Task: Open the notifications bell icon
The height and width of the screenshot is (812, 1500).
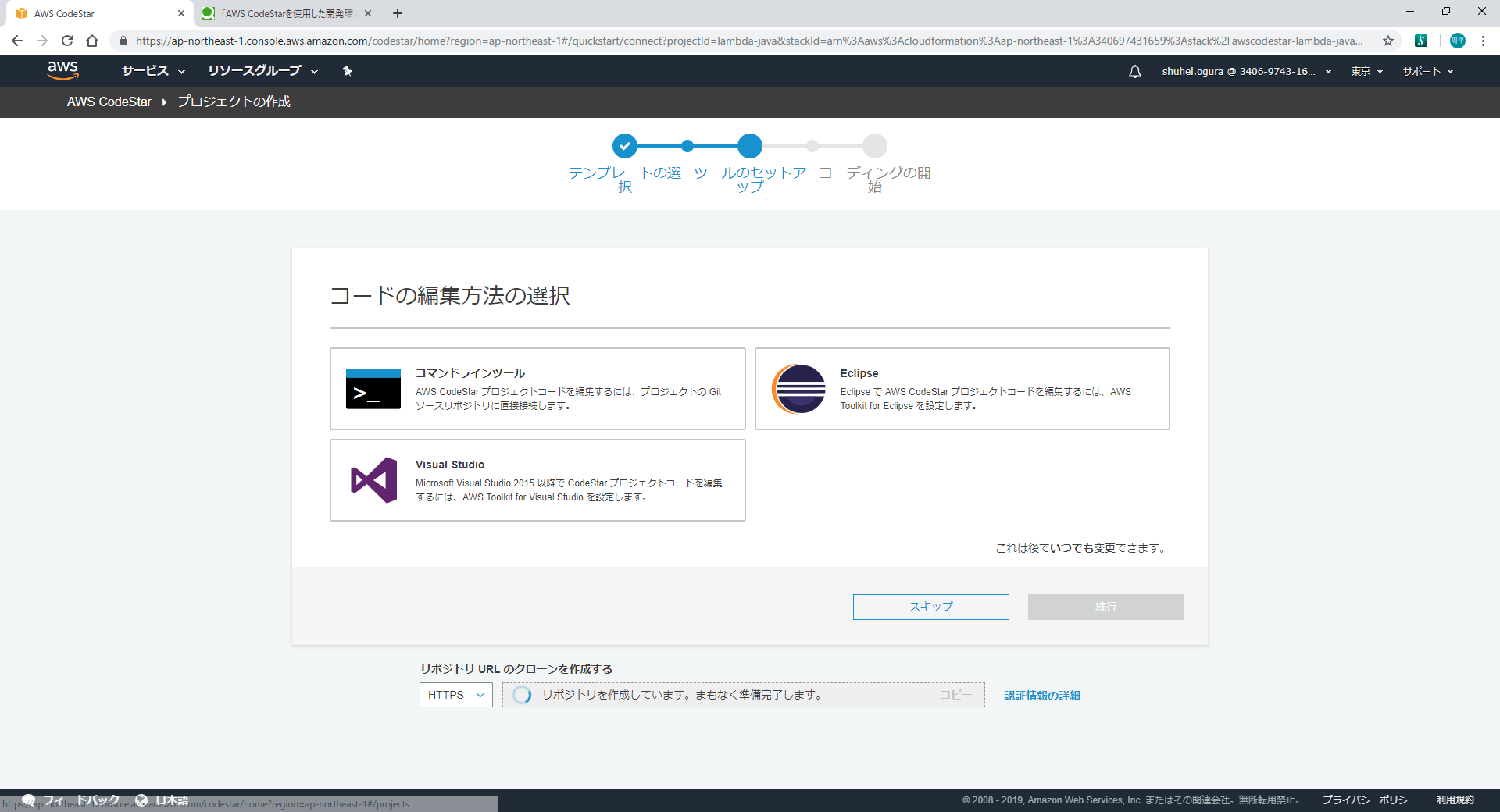Action: 1134,71
